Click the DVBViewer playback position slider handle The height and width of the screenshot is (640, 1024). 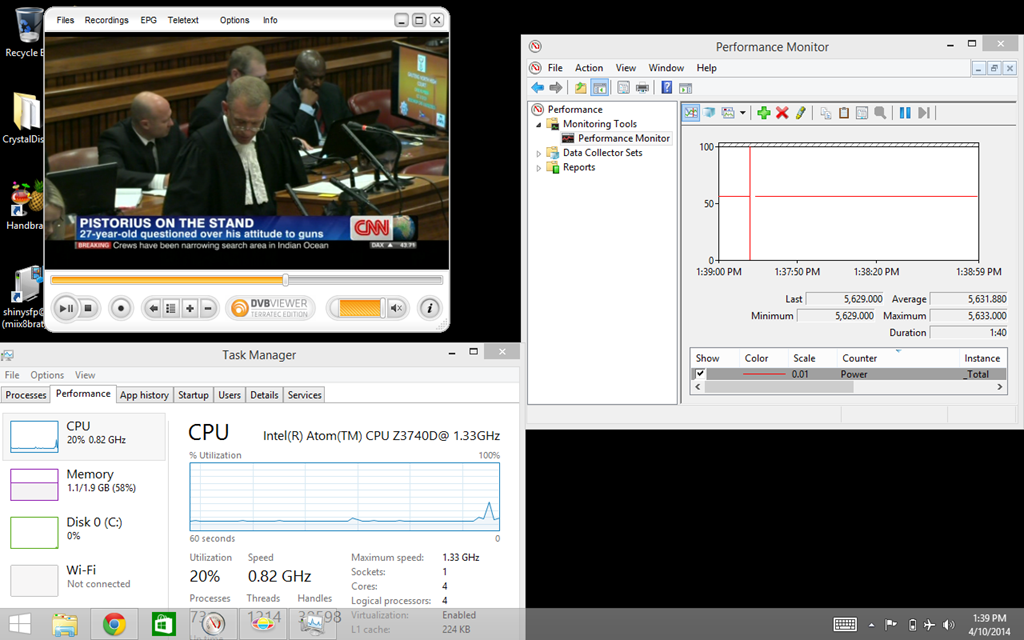pos(285,280)
